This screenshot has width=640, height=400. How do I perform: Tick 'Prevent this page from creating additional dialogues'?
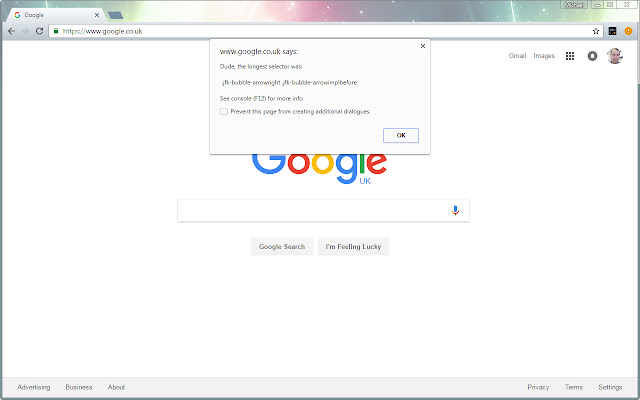click(x=224, y=111)
